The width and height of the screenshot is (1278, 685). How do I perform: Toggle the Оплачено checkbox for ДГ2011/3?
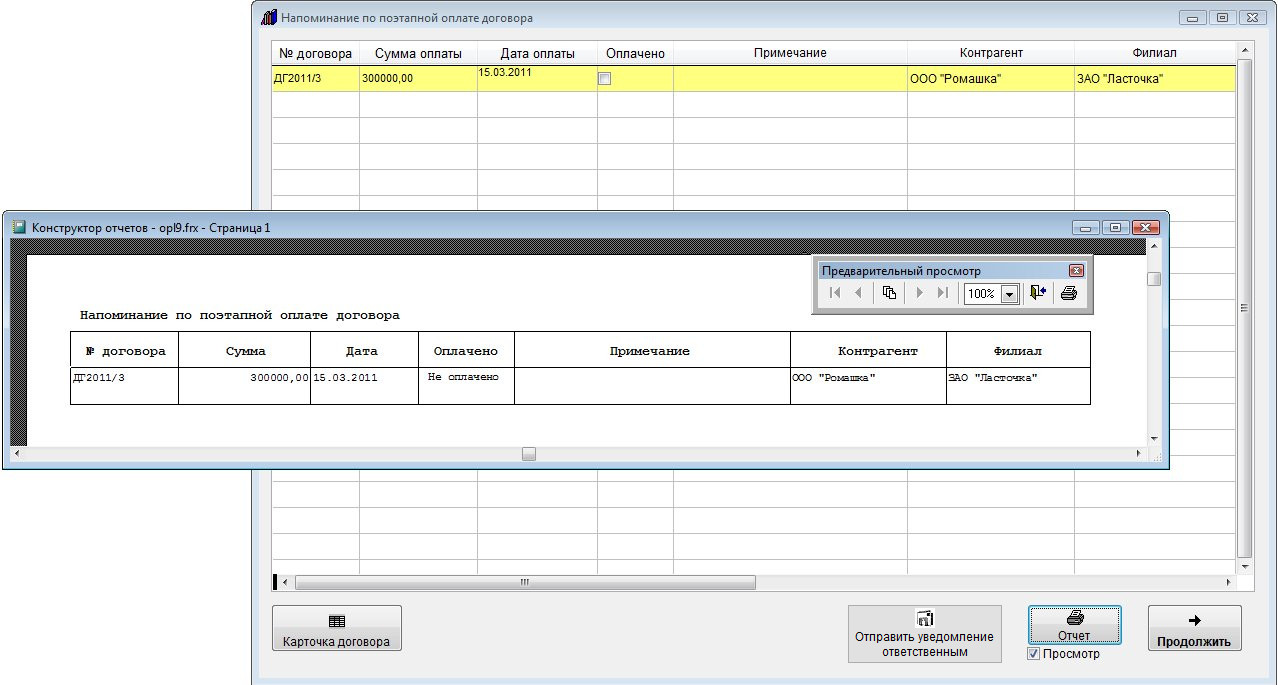coord(604,79)
